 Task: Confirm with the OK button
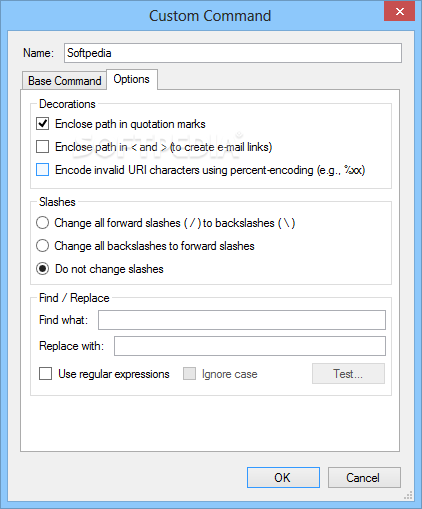click(x=283, y=478)
